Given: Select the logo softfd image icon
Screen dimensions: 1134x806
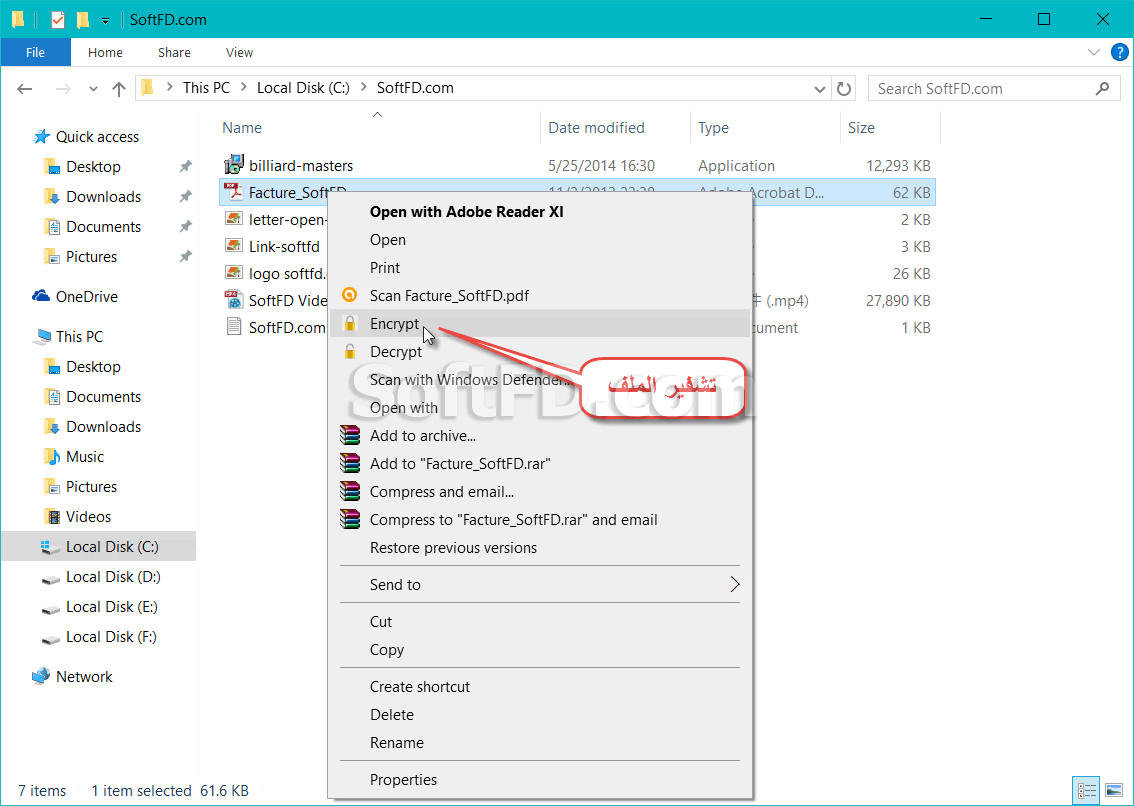Looking at the screenshot, I should pyautogui.click(x=234, y=273).
